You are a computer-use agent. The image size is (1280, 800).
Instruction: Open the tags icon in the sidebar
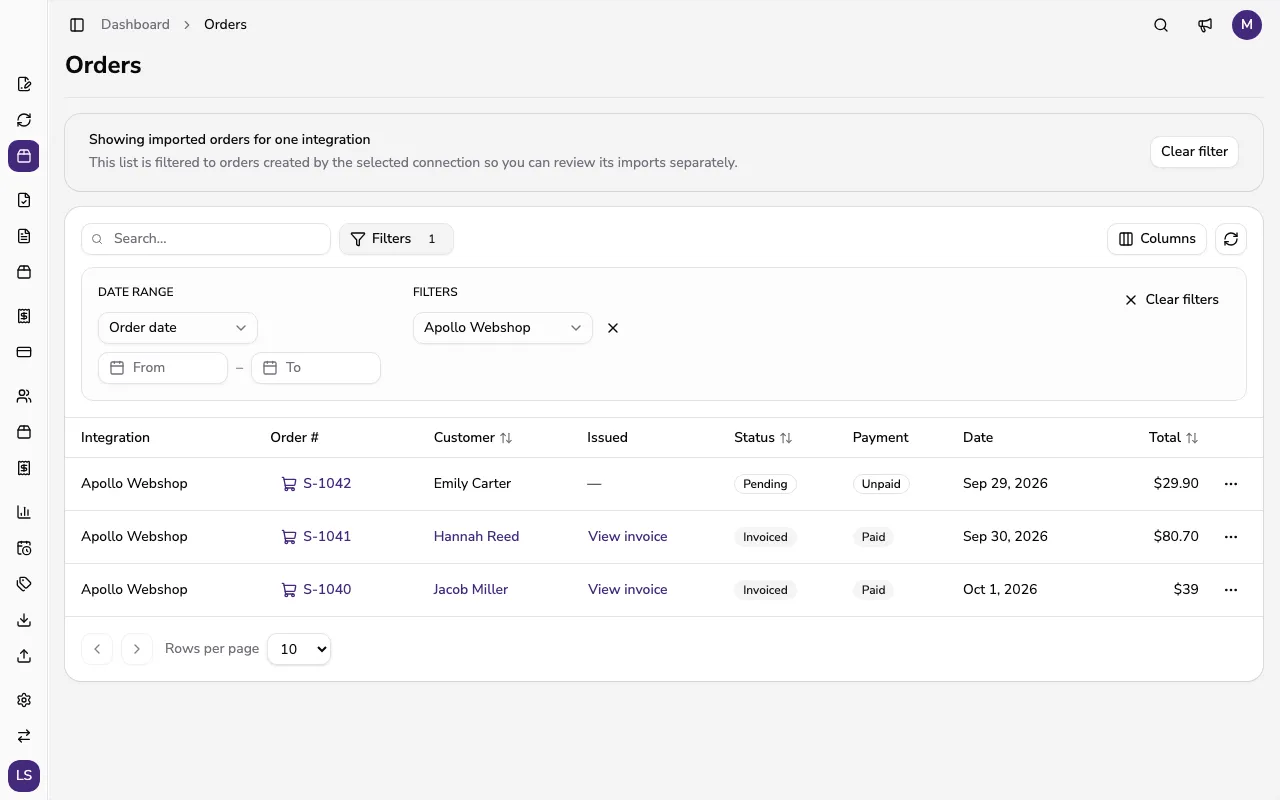pos(24,584)
